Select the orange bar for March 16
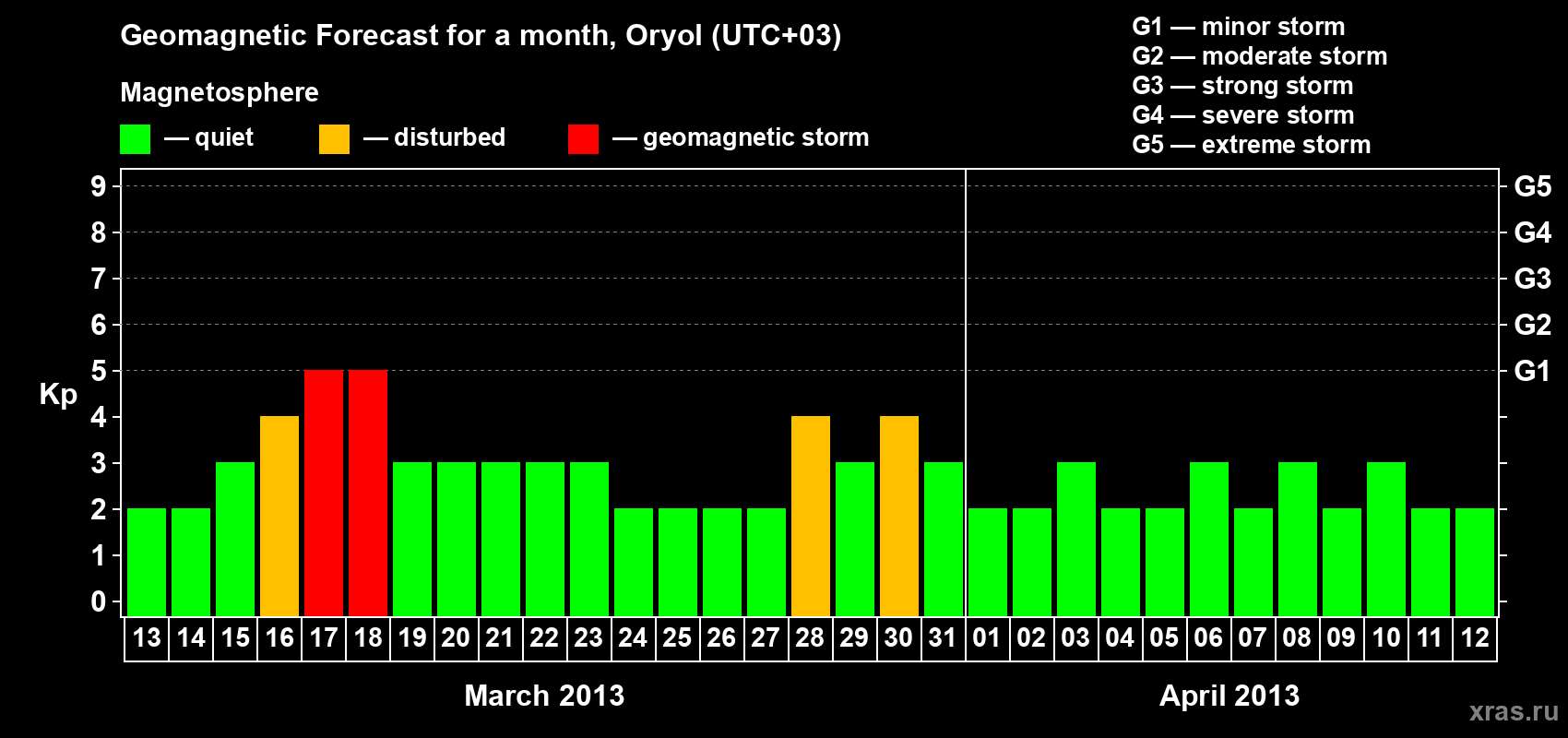The width and height of the screenshot is (1568, 738). 279,517
